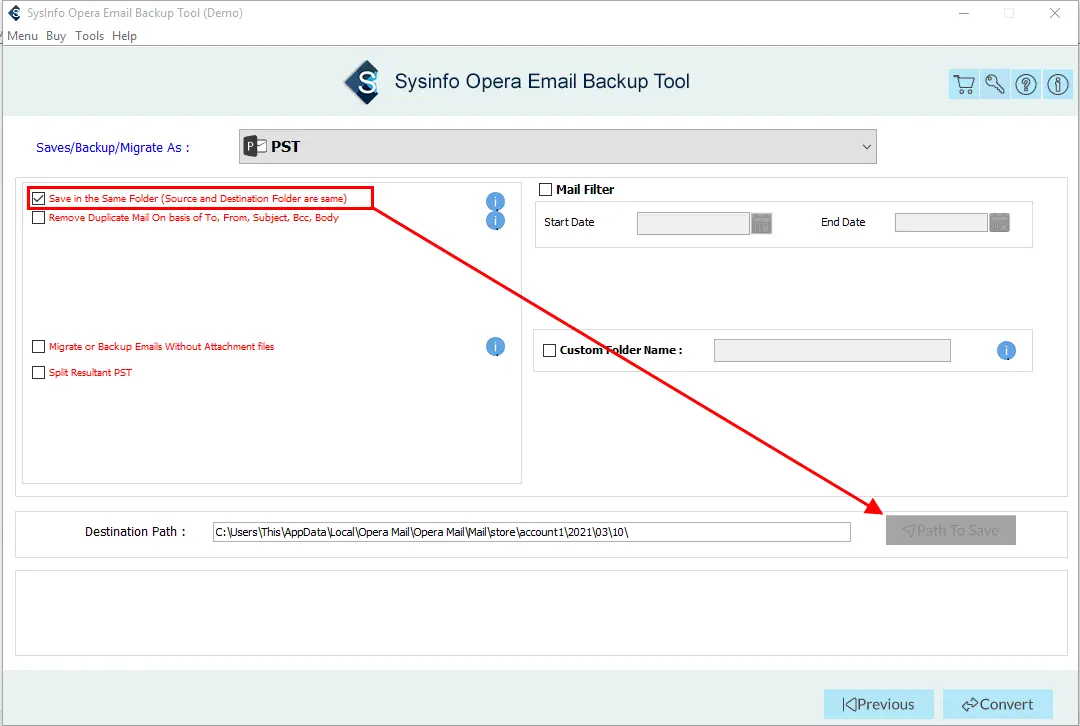This screenshot has width=1080, height=726.
Task: Check Split Resultant PST option
Action: pyautogui.click(x=39, y=373)
